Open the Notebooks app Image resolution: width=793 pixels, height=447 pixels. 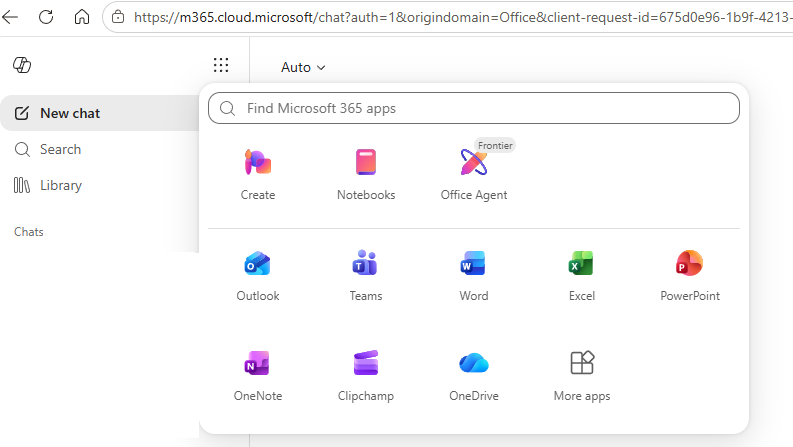pos(366,174)
